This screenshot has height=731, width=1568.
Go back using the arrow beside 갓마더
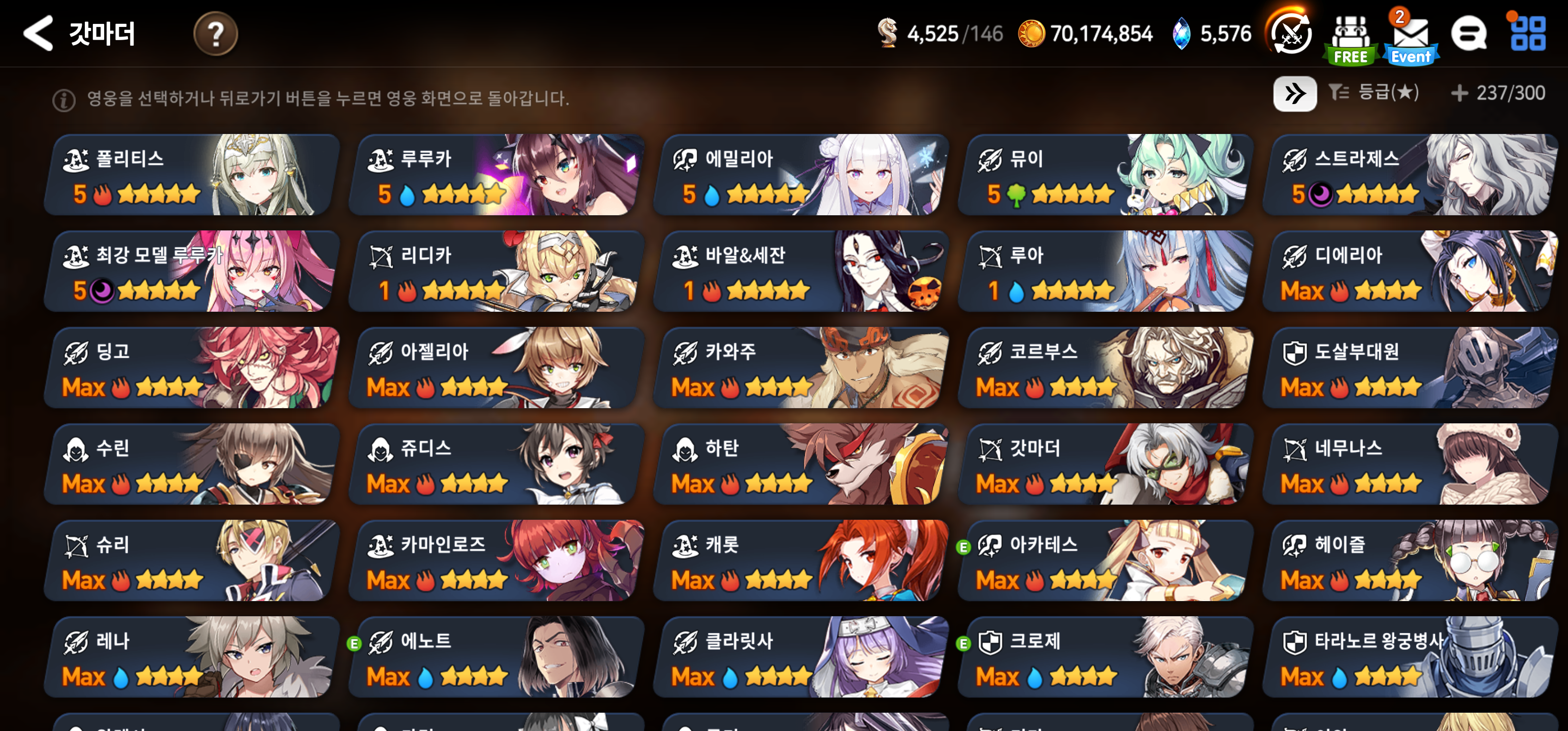click(38, 33)
